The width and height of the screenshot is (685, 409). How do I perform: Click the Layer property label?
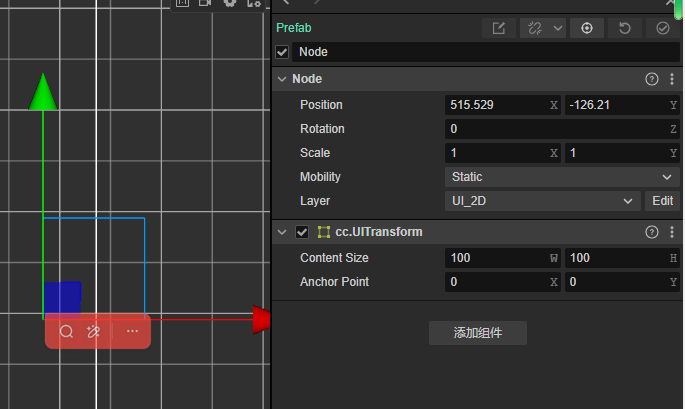pos(315,201)
